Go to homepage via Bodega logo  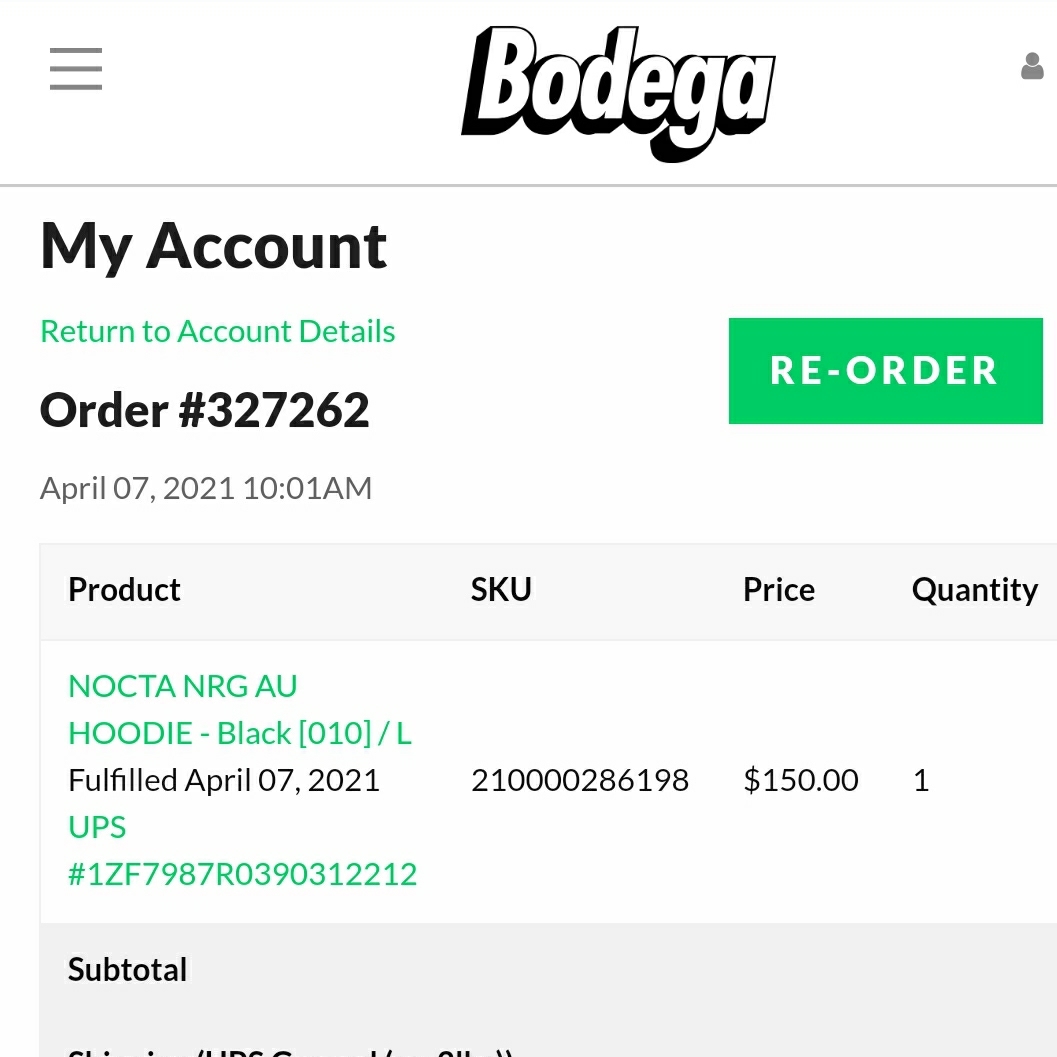pyautogui.click(x=618, y=93)
